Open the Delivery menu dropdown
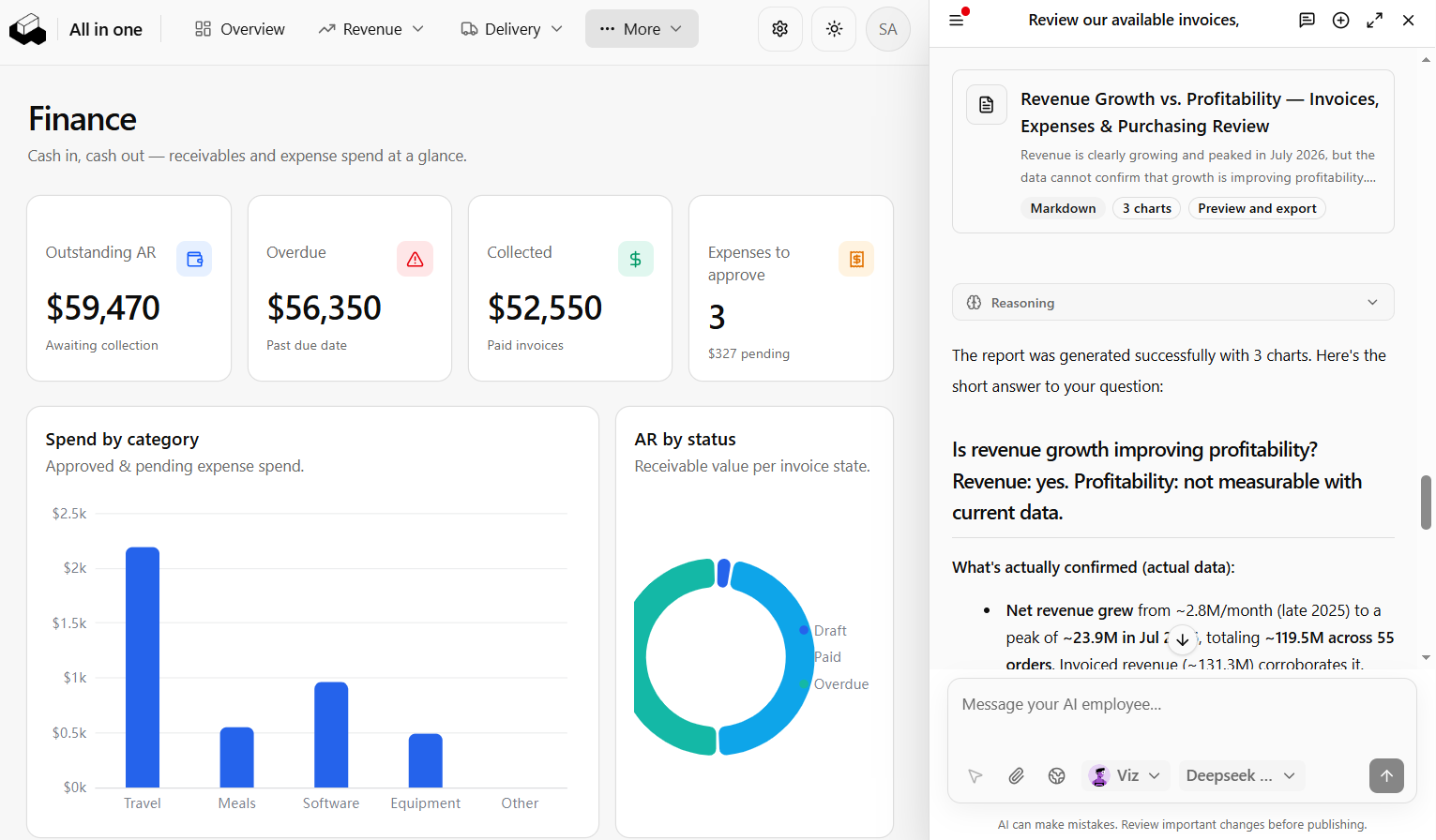 tap(511, 29)
